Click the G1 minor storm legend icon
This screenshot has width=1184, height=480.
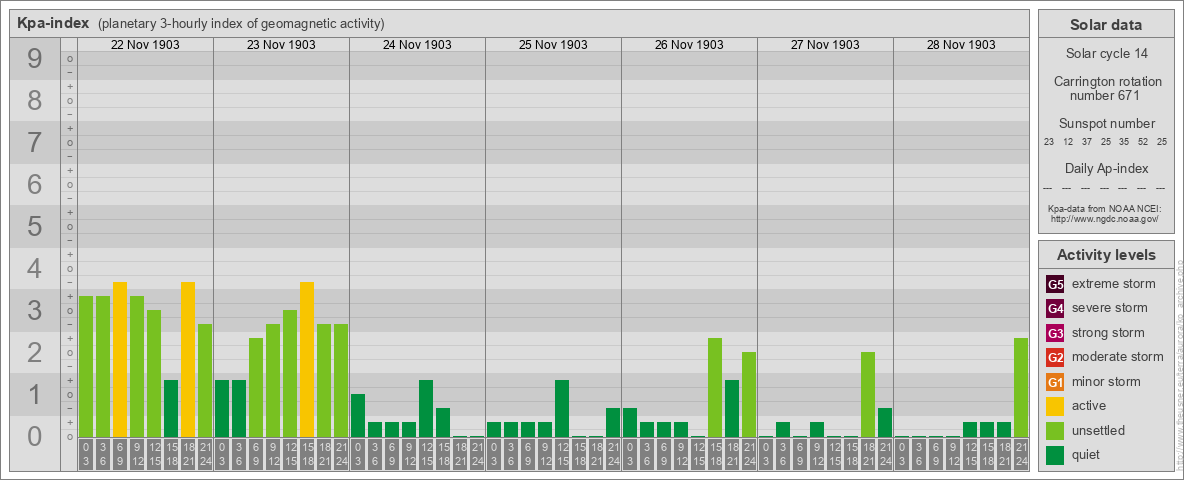click(x=1055, y=382)
